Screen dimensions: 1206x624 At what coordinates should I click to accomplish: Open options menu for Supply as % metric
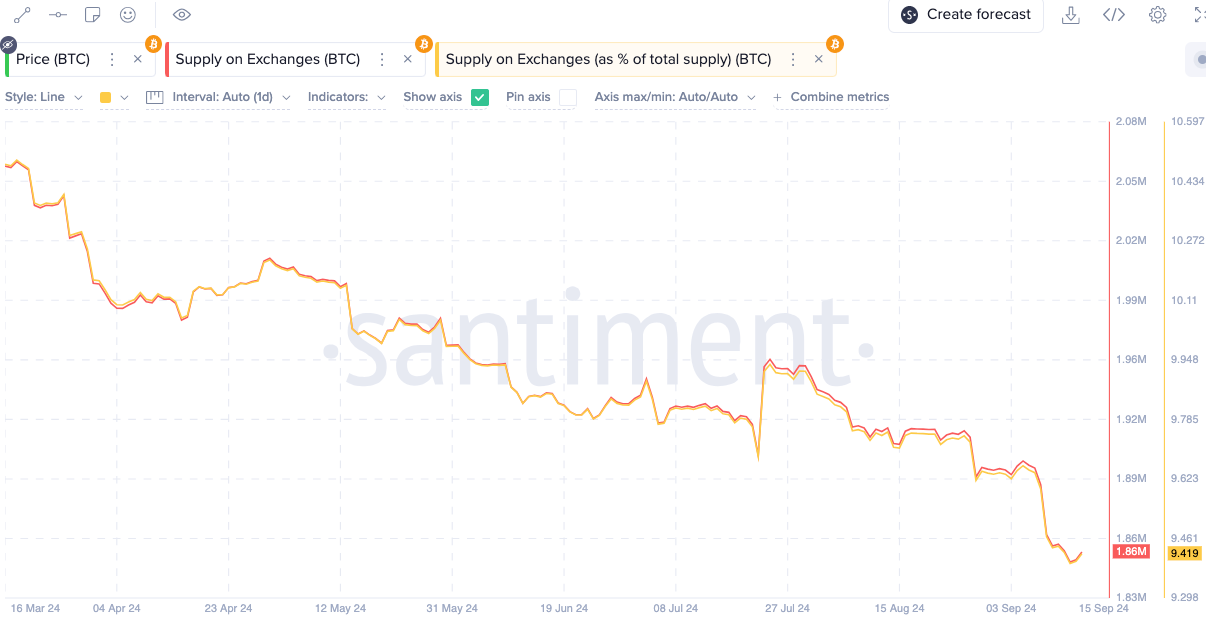coord(792,59)
